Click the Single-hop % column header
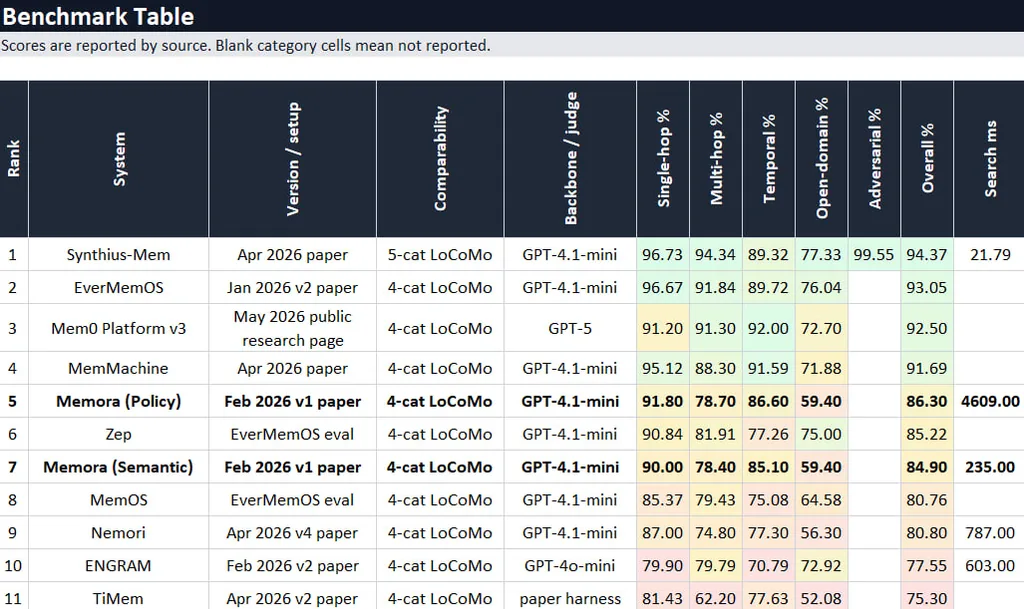 [x=663, y=159]
